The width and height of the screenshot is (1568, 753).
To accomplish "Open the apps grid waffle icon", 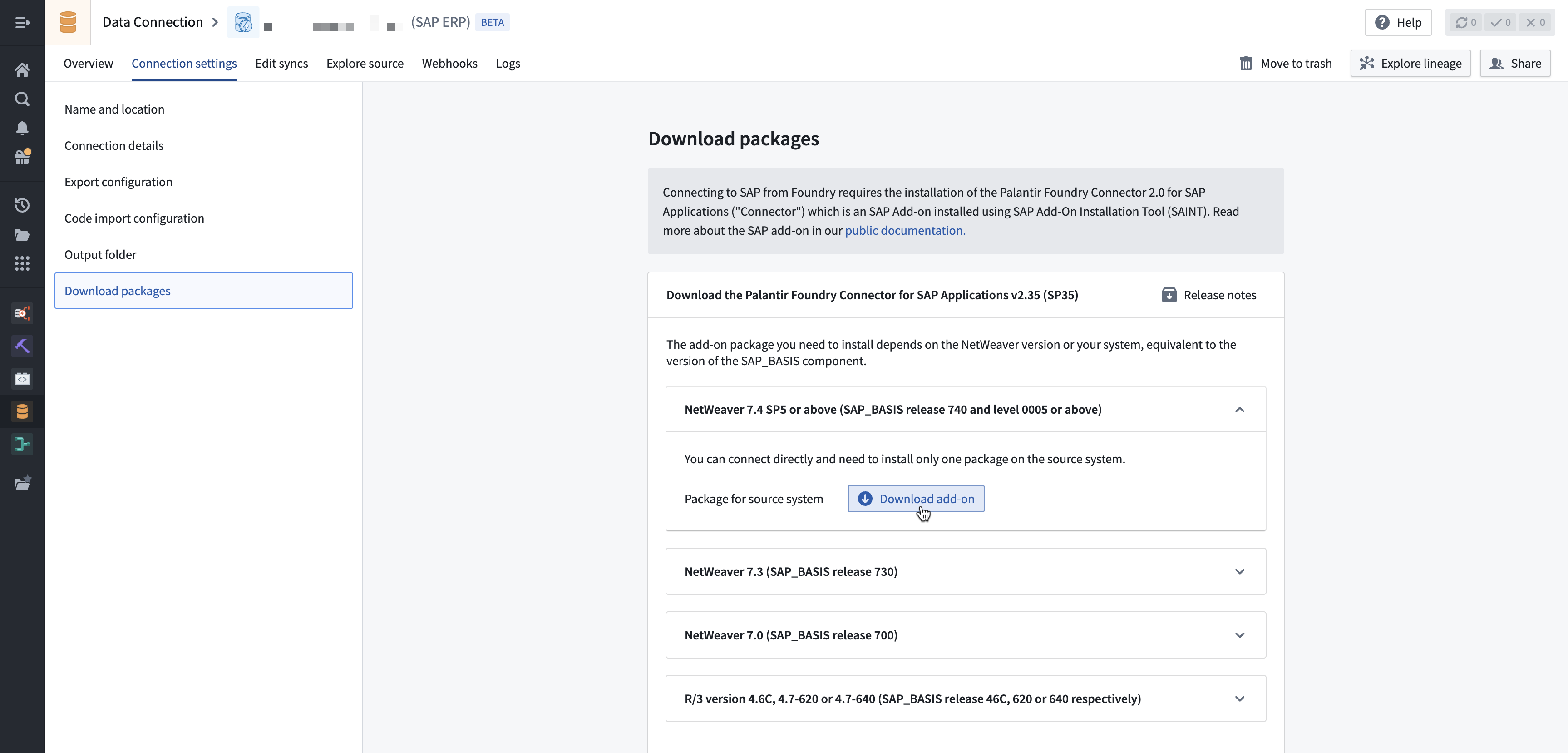I will 22,263.
